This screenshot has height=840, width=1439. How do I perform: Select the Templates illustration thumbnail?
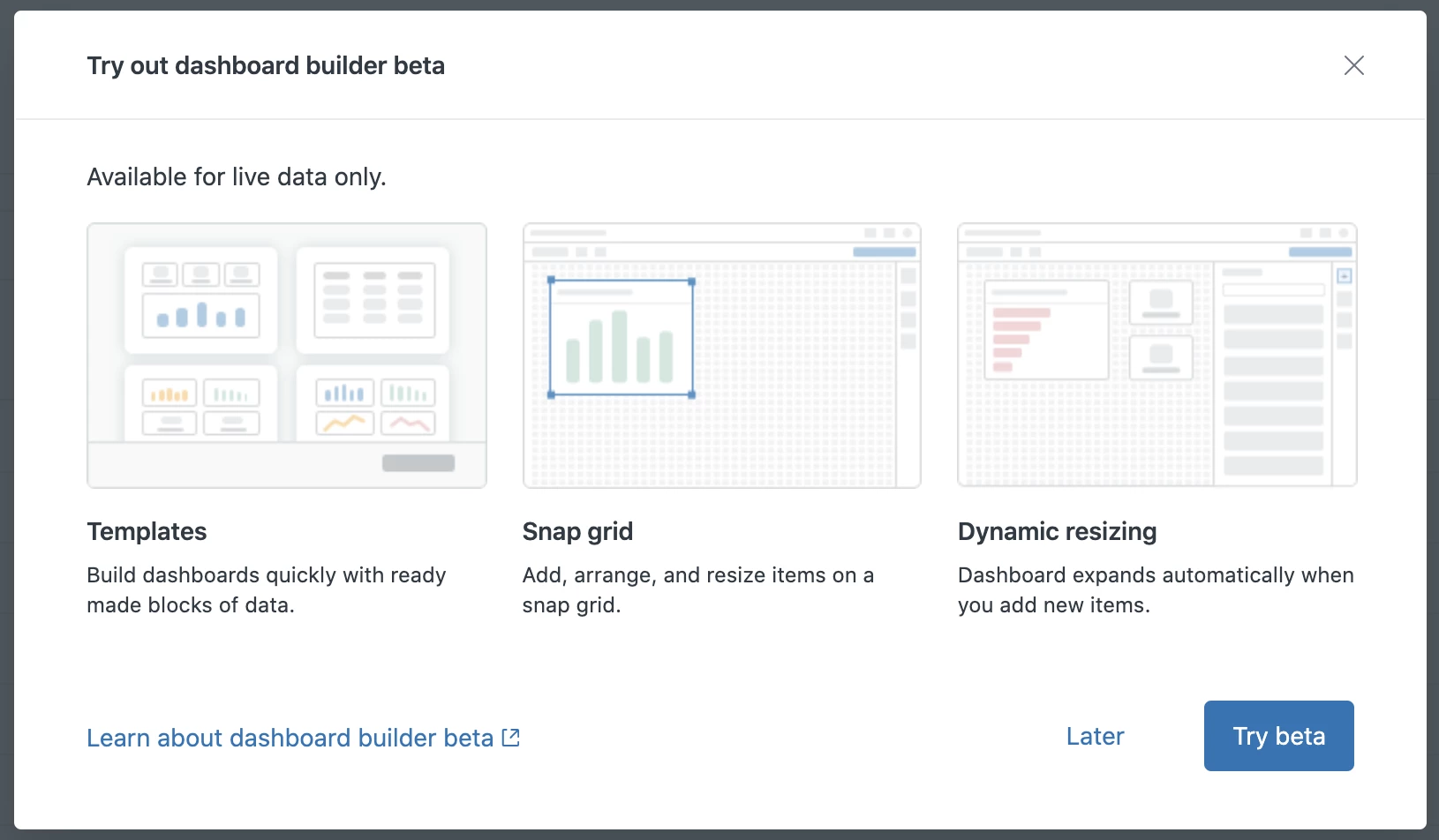(x=287, y=356)
